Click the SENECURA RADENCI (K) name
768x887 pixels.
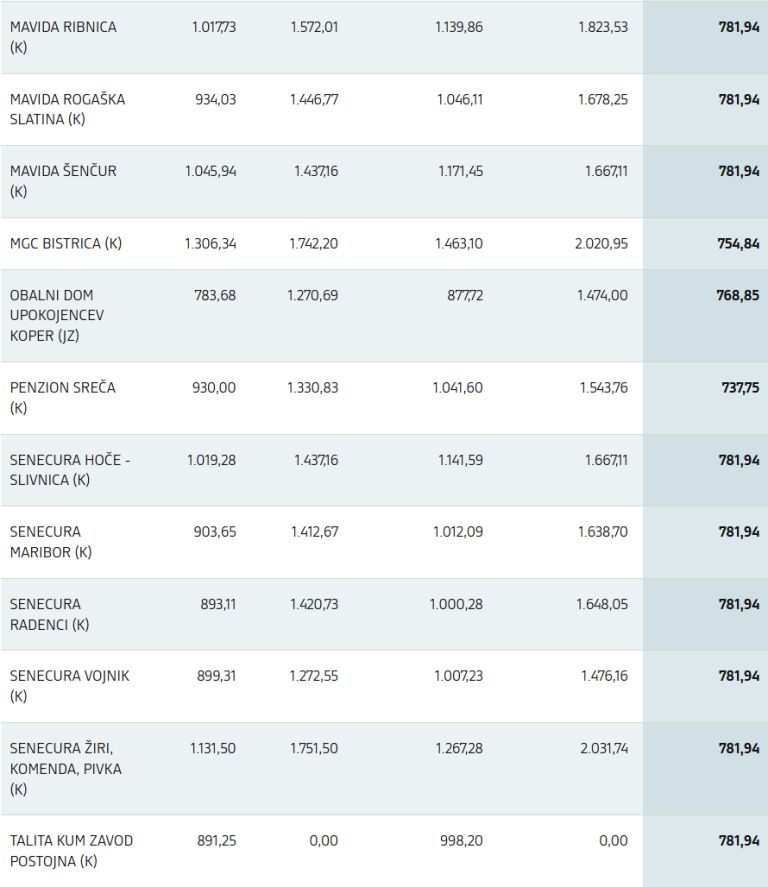pyautogui.click(x=50, y=614)
